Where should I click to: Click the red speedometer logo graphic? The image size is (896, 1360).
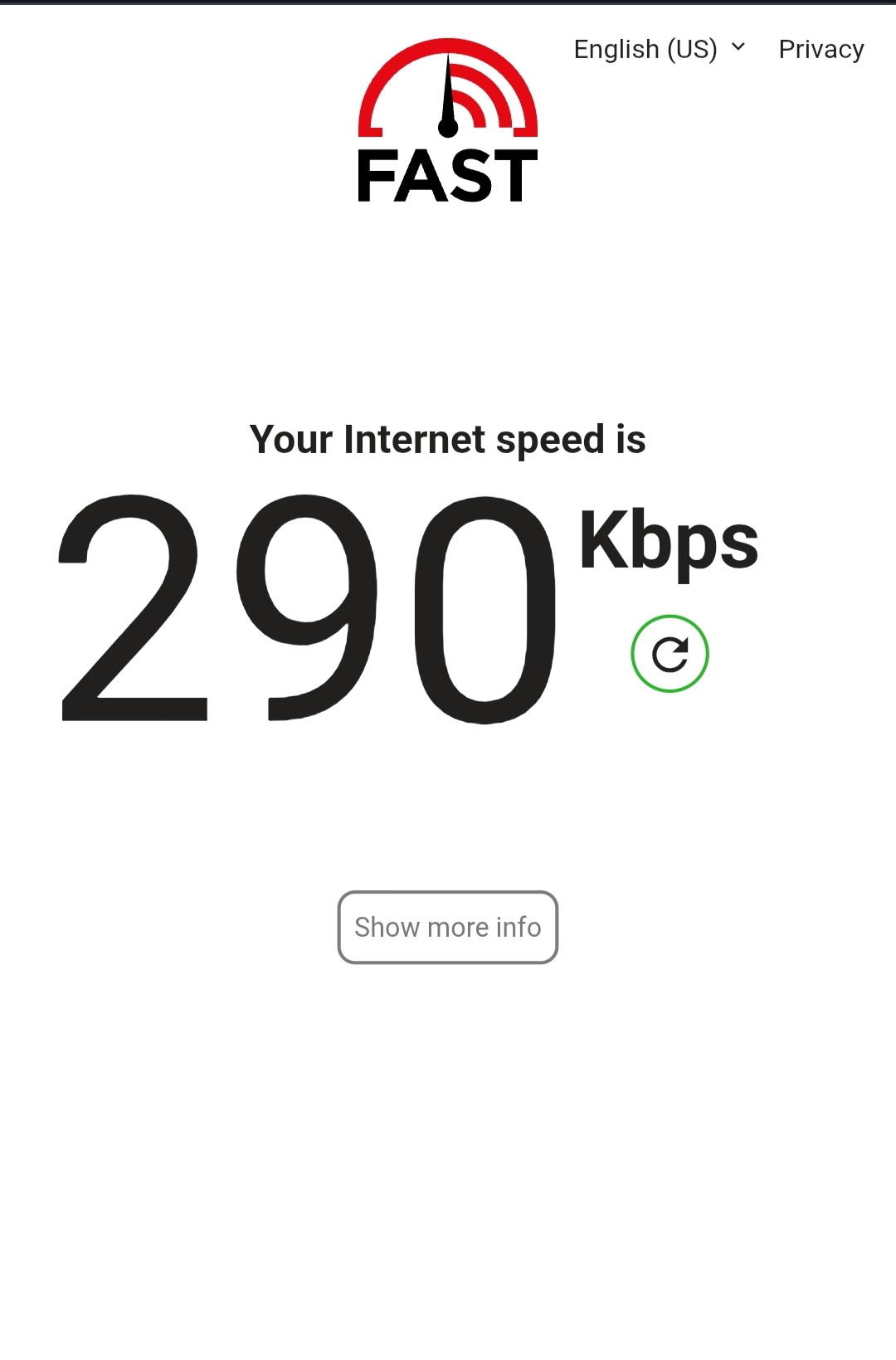coord(448,87)
